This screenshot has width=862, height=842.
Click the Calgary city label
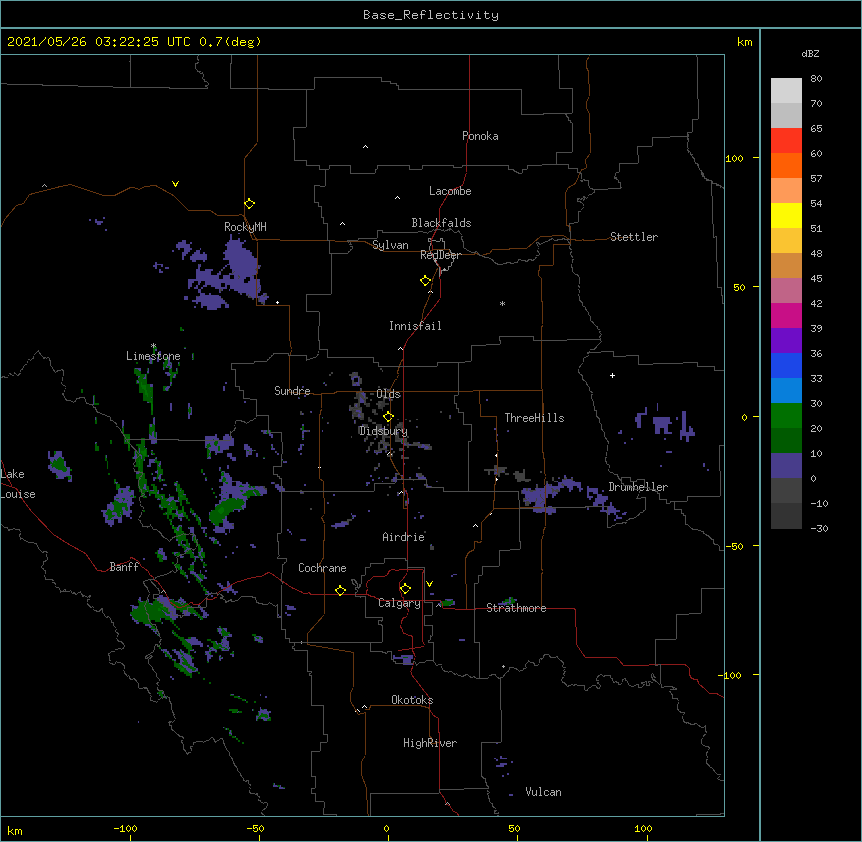pos(399,603)
